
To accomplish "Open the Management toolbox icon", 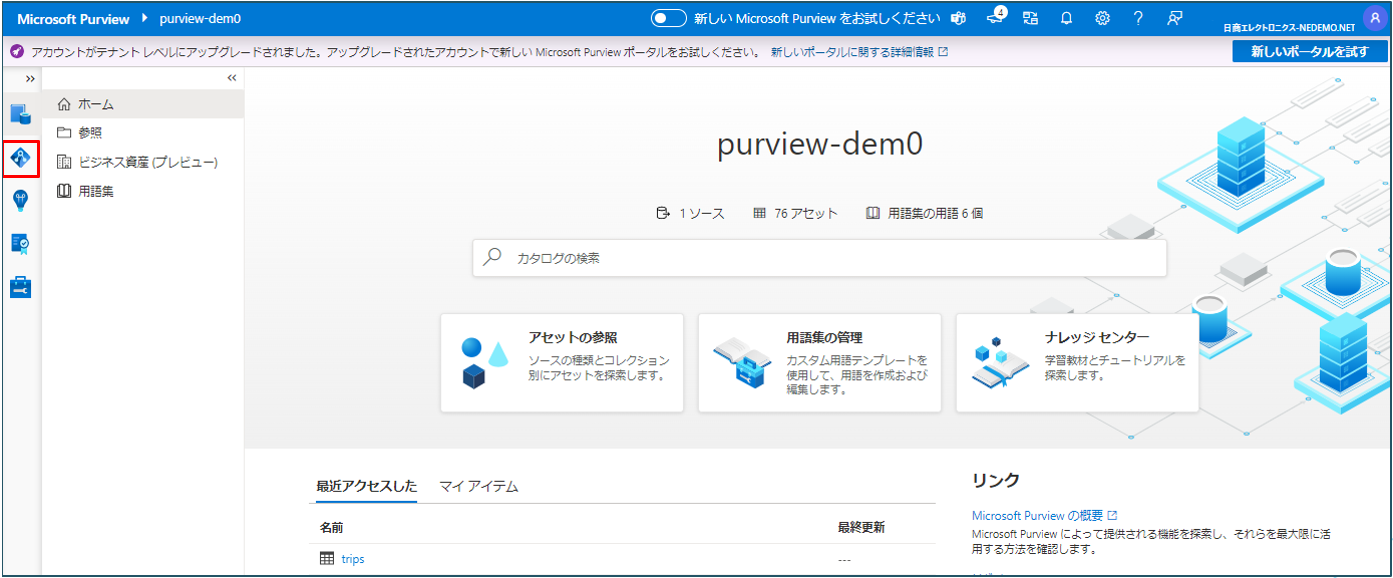I will [21, 288].
